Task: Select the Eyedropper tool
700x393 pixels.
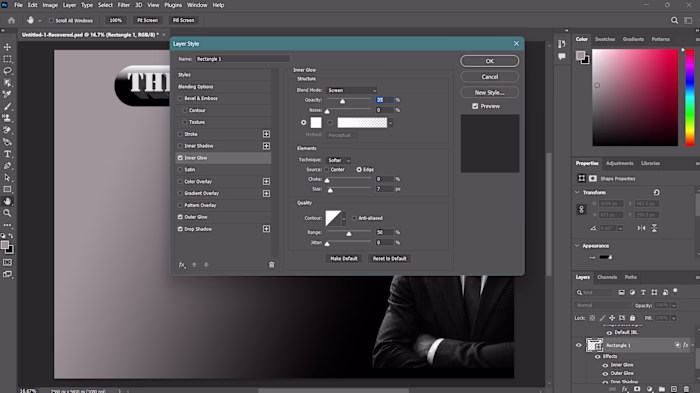Action: coord(8,94)
